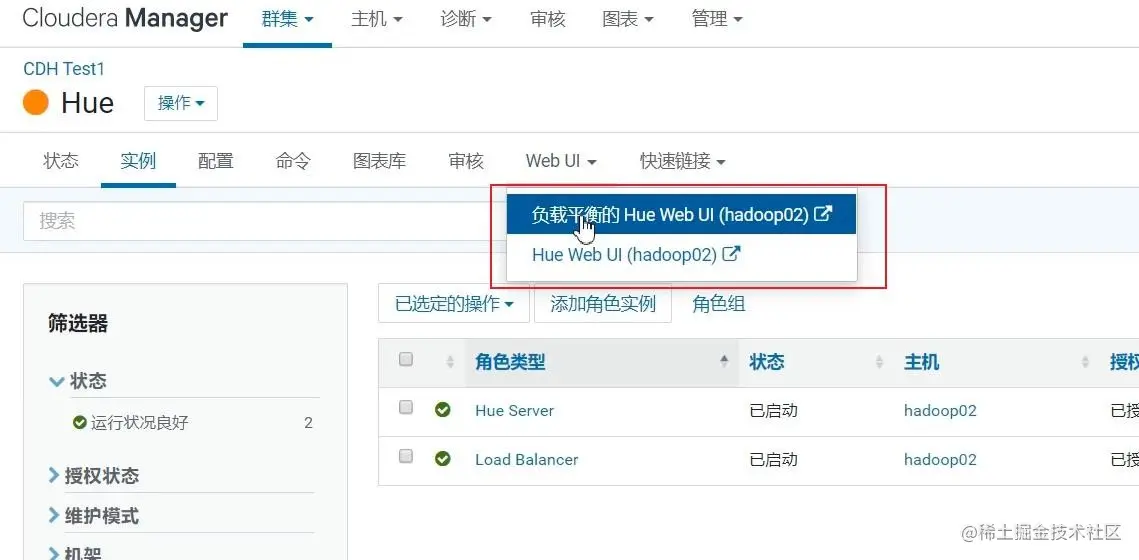Open the Web UI dropdown
1139x560 pixels.
coord(561,161)
